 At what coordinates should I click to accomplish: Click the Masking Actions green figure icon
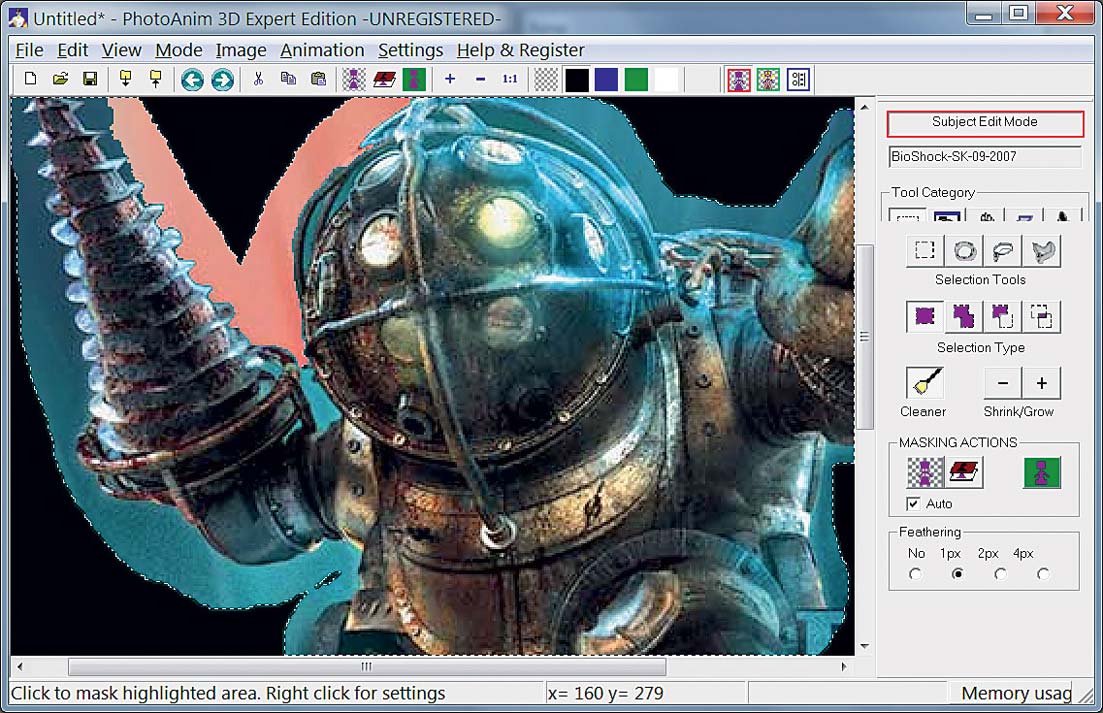pyautogui.click(x=1042, y=473)
